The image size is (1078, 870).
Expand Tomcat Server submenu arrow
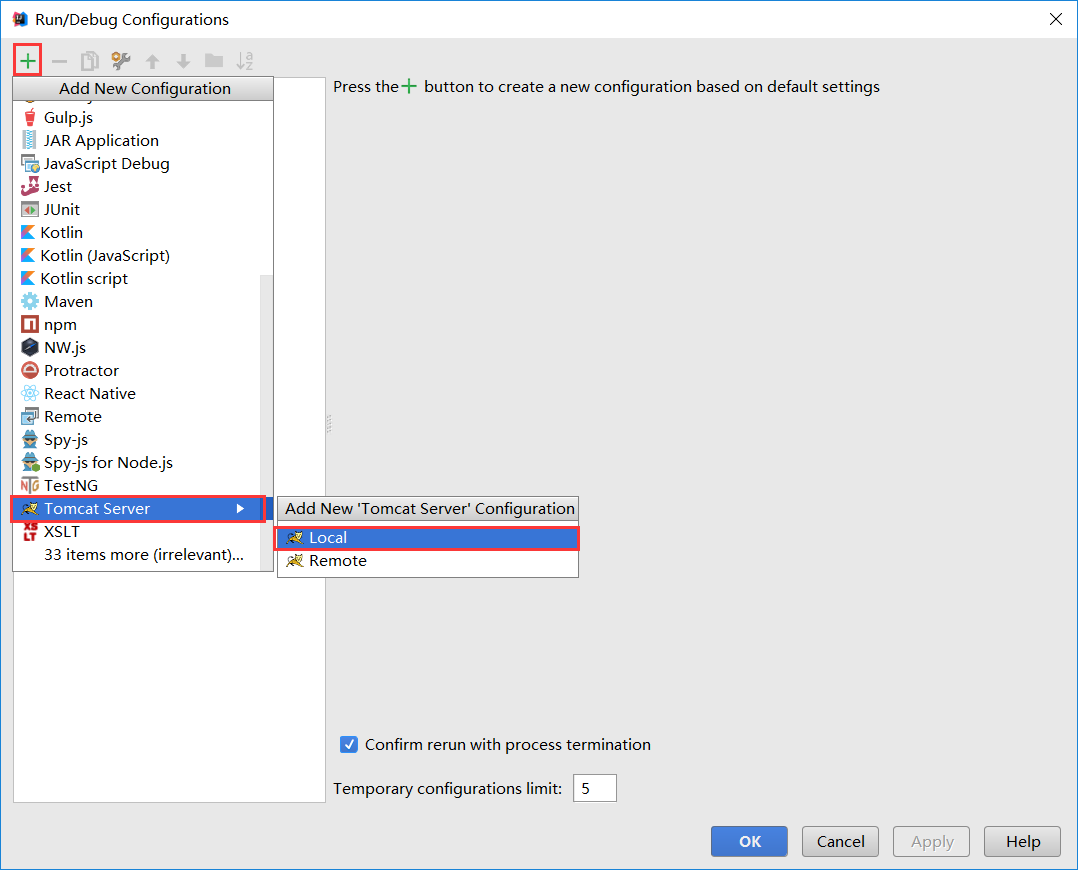pos(241,509)
